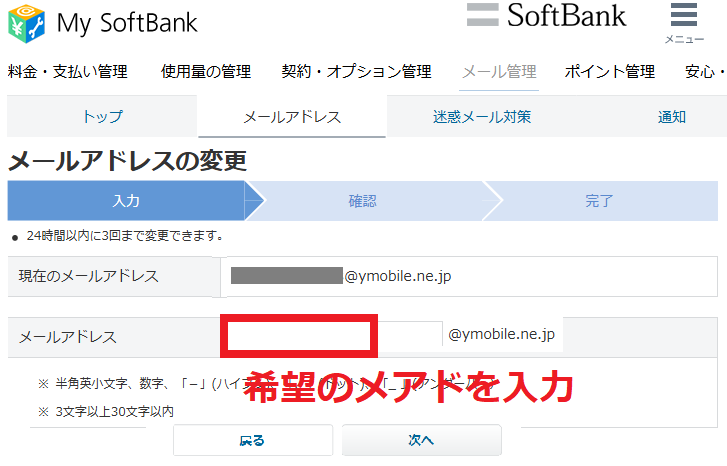Open the hamburger メニュー icon
Viewport: 727px width, 466px height.
click(684, 23)
